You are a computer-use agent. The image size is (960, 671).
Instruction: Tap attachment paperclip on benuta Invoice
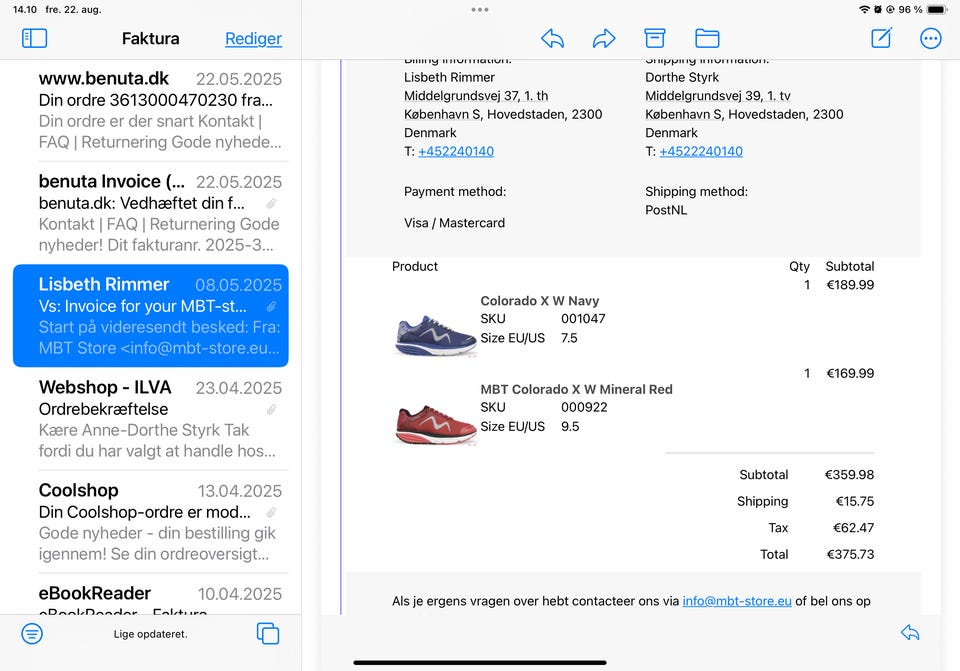point(271,203)
